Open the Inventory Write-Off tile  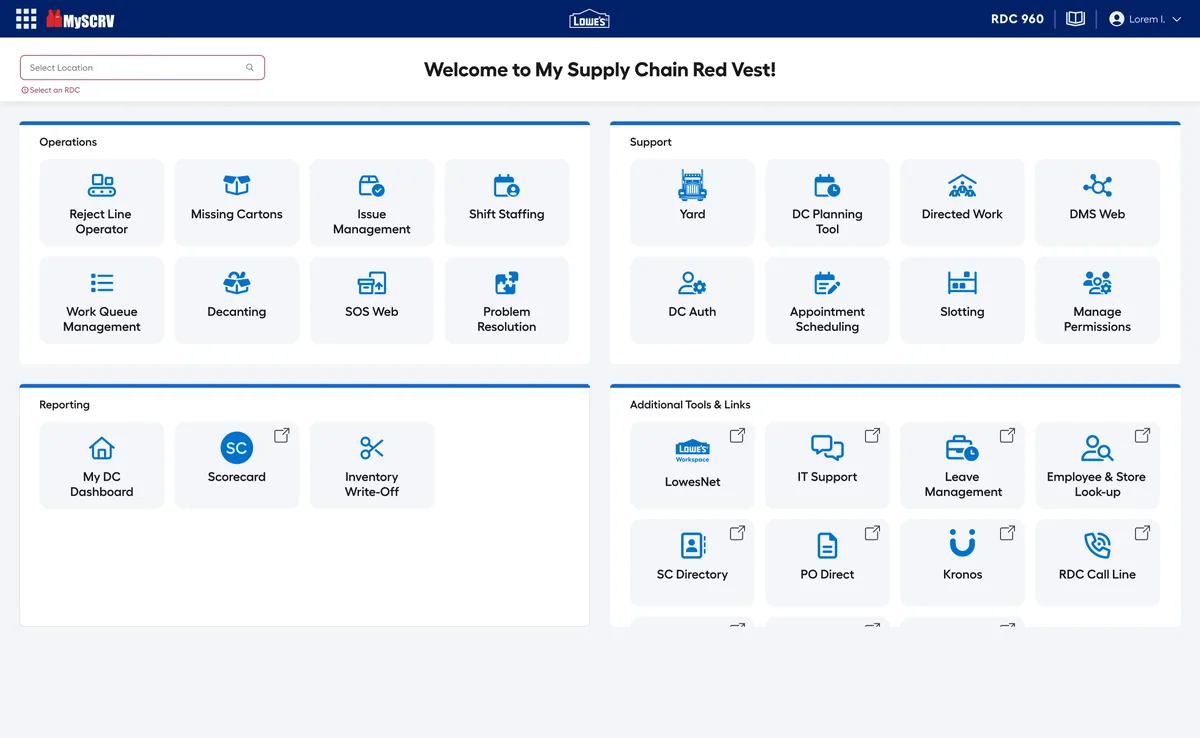click(372, 465)
